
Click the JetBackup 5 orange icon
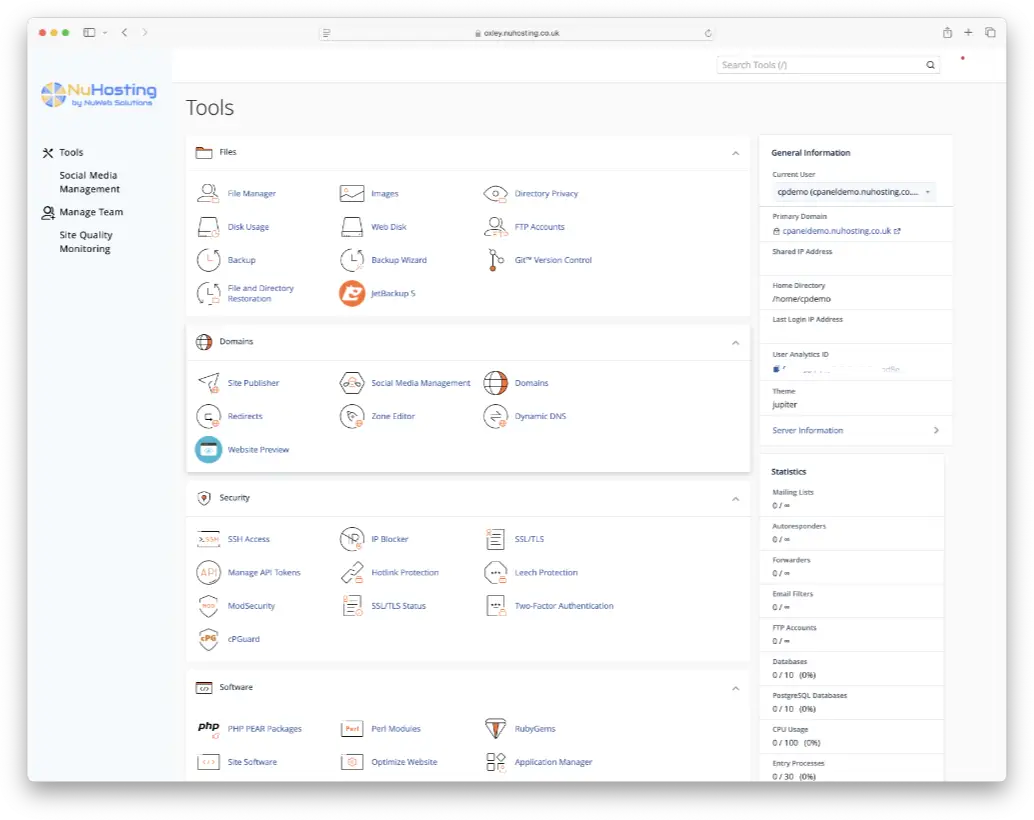click(352, 293)
